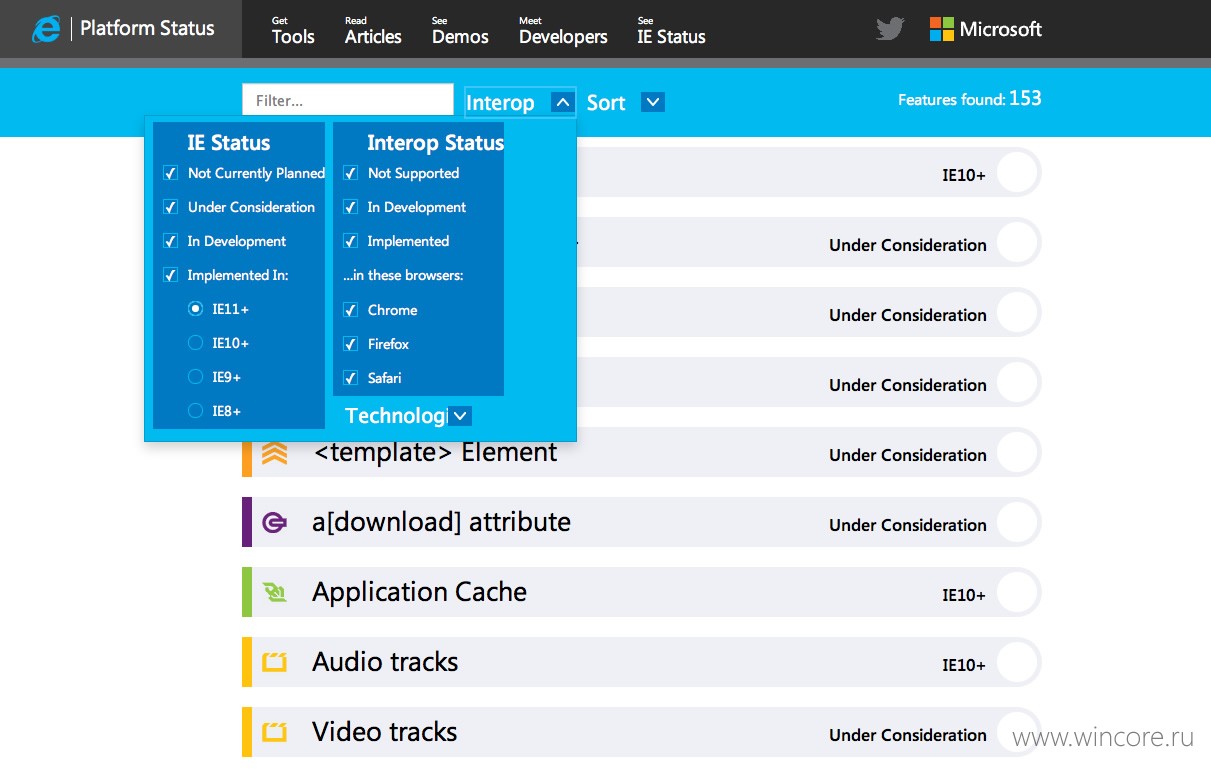Click the yellow icon beside Video tracks

(274, 732)
